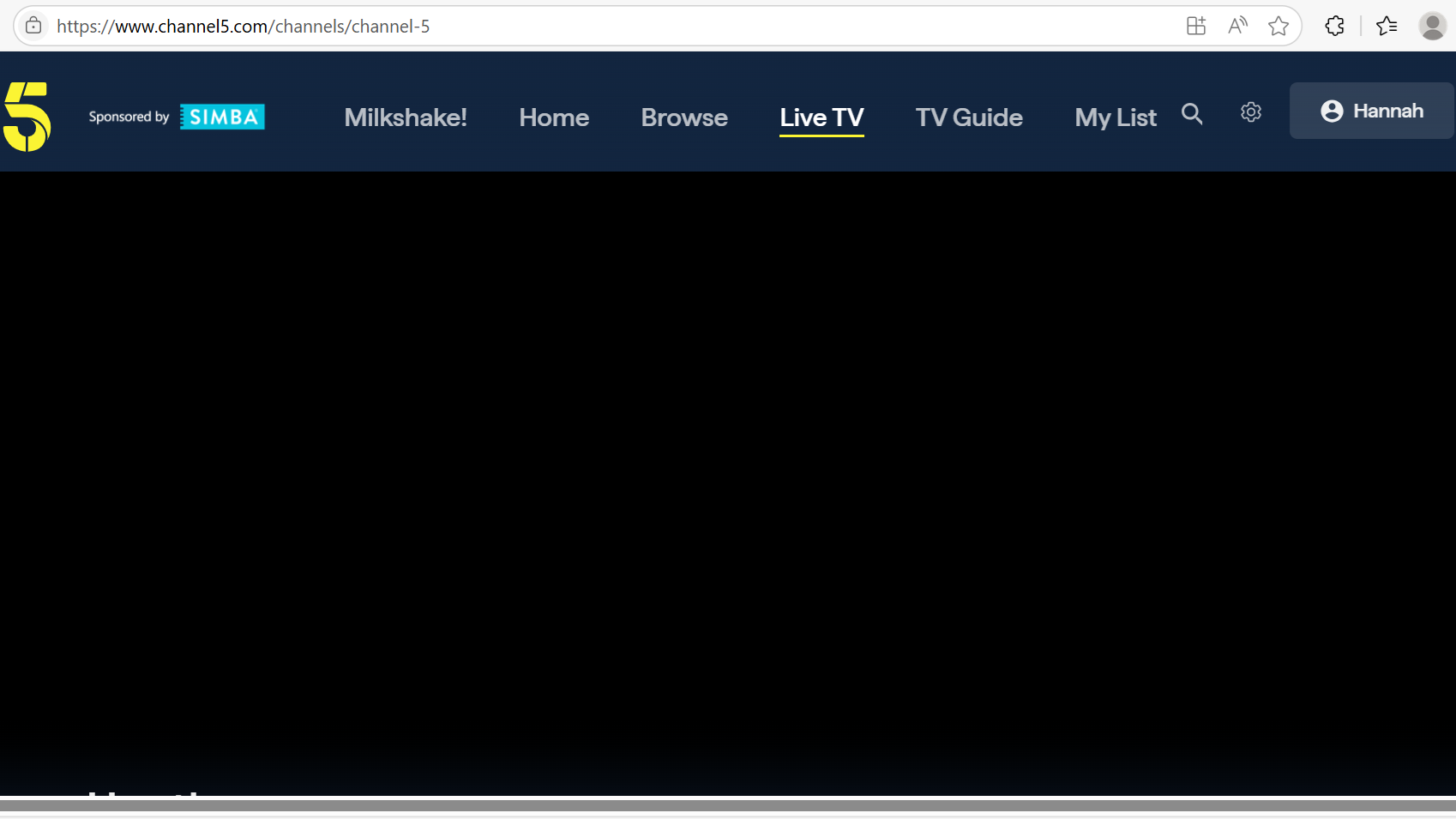Add page to favorites with star icon
Screen dimensions: 1456x819
pos(1279,26)
